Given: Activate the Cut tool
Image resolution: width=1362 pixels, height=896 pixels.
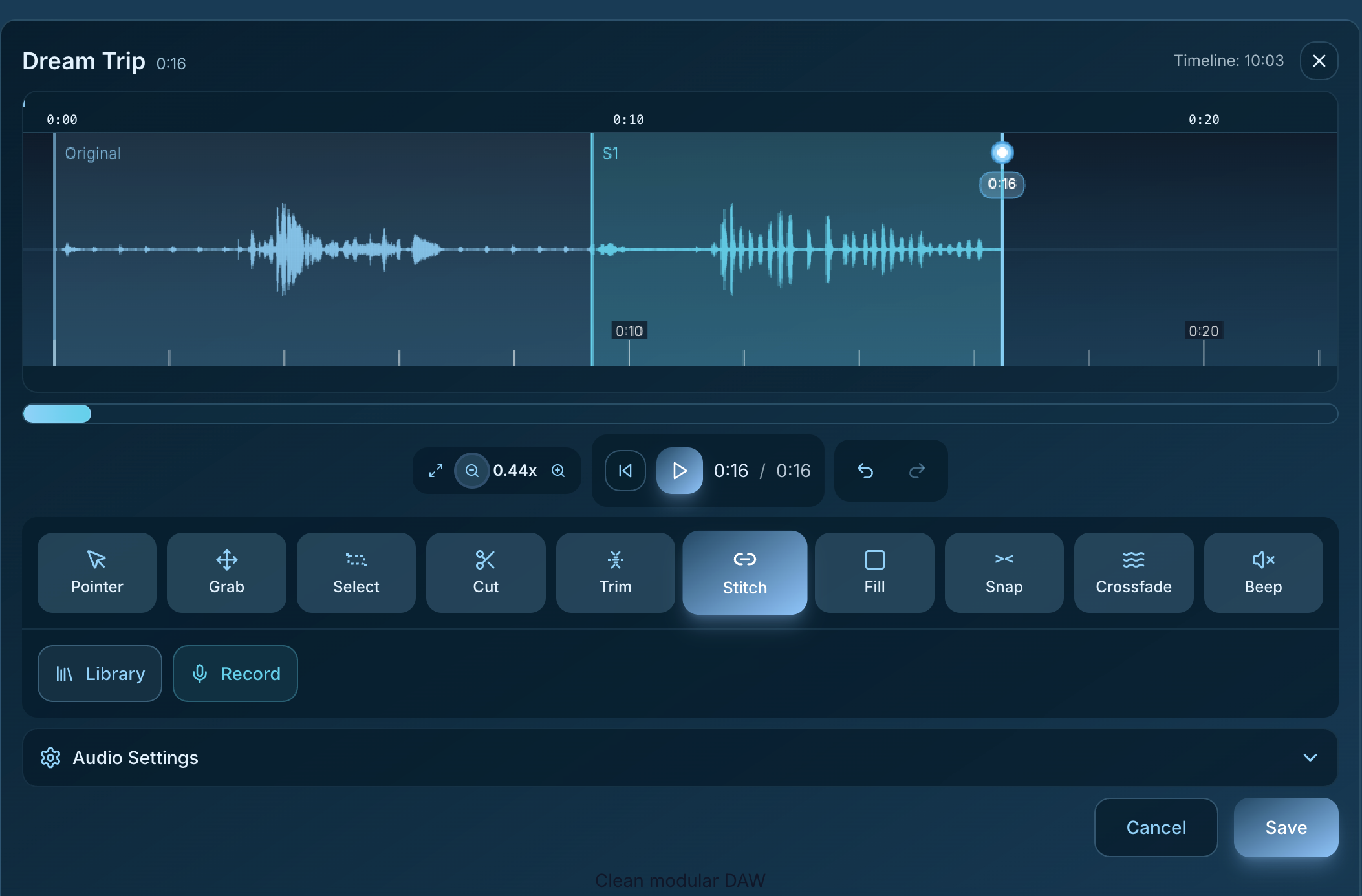Looking at the screenshot, I should click(x=485, y=573).
